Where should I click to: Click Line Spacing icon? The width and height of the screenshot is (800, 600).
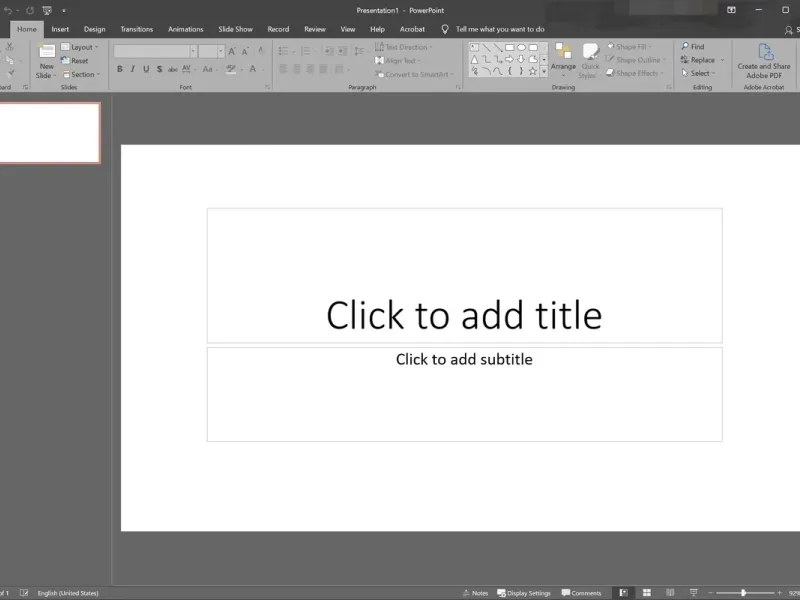359,51
